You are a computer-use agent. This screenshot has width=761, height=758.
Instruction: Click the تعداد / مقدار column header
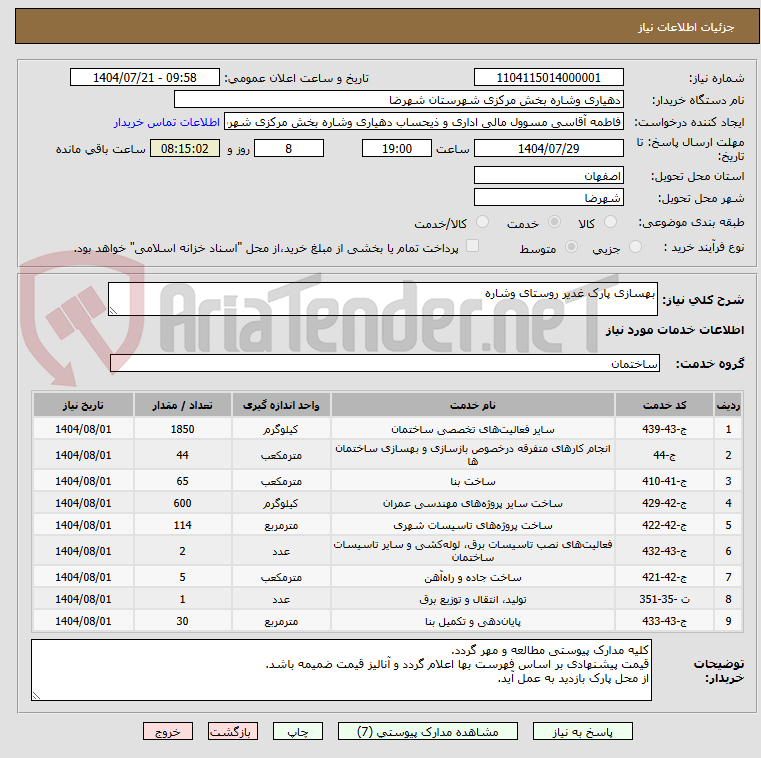182,405
